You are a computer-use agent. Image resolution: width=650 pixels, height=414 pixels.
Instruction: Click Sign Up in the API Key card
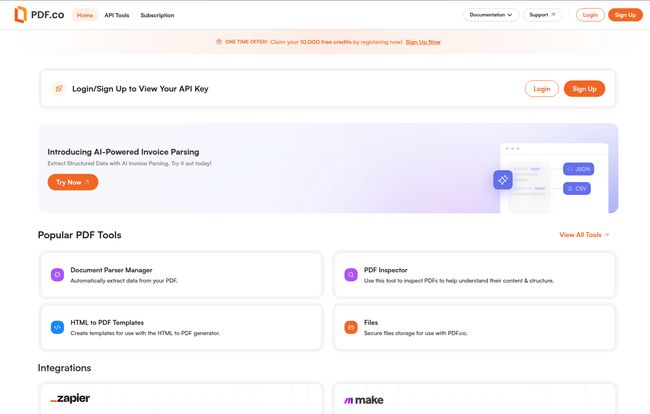pyautogui.click(x=585, y=89)
